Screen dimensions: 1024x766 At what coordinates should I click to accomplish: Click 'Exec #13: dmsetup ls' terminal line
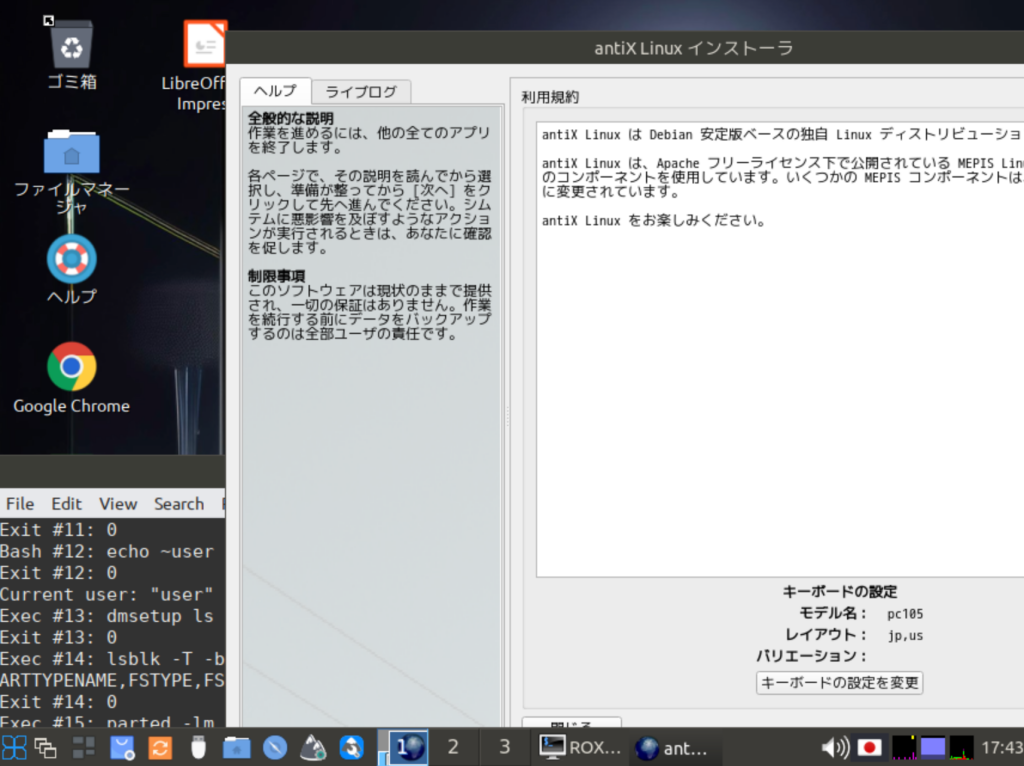(x=106, y=616)
